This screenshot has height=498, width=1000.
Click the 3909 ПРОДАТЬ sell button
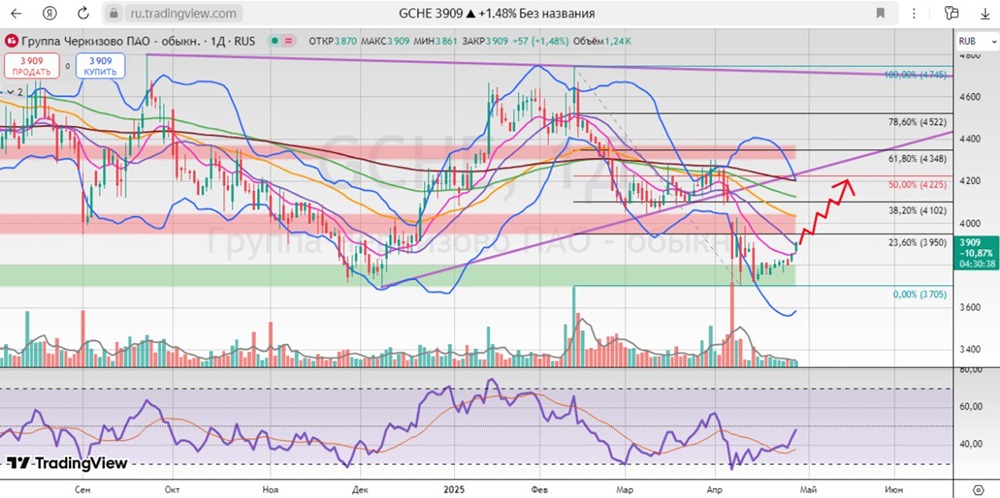(x=31, y=66)
